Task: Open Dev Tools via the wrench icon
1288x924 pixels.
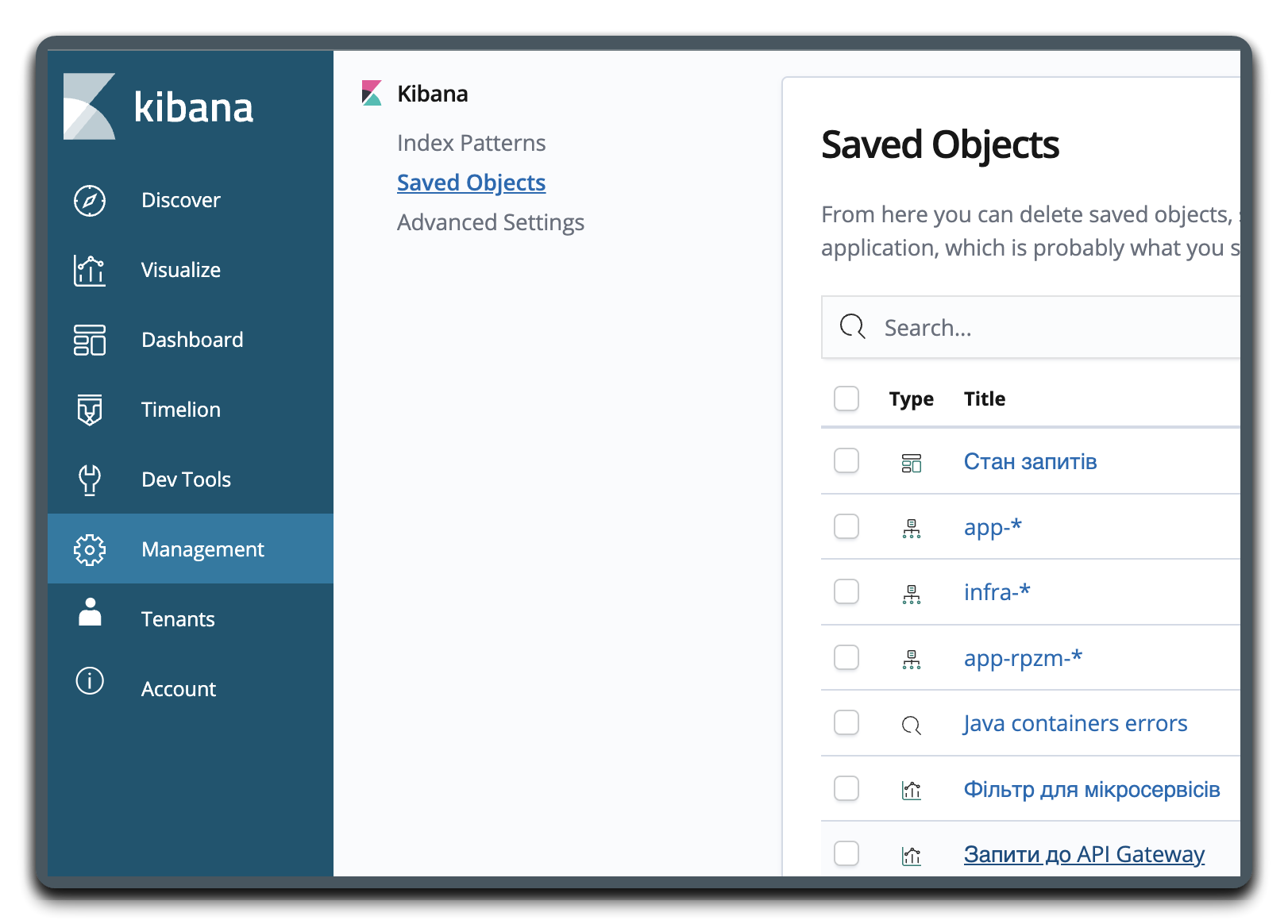Action: [x=90, y=479]
